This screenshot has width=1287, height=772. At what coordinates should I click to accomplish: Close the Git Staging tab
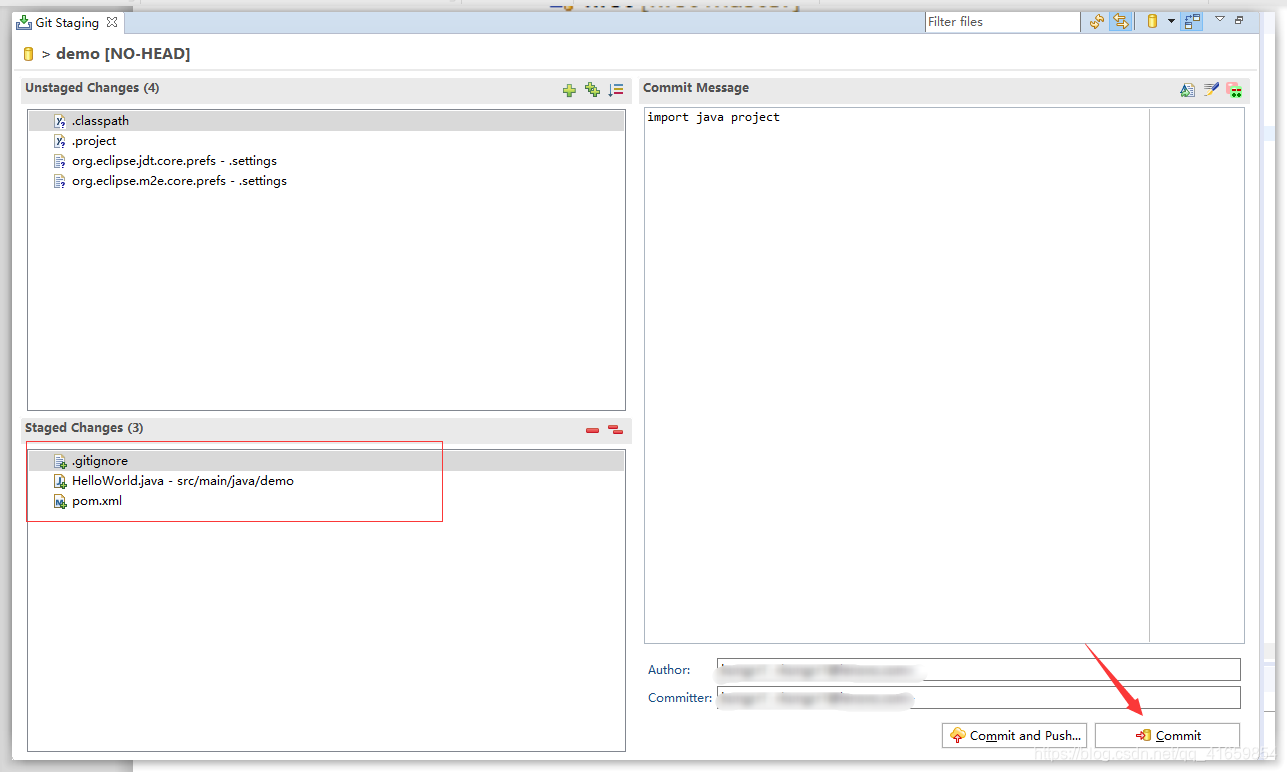coord(112,22)
